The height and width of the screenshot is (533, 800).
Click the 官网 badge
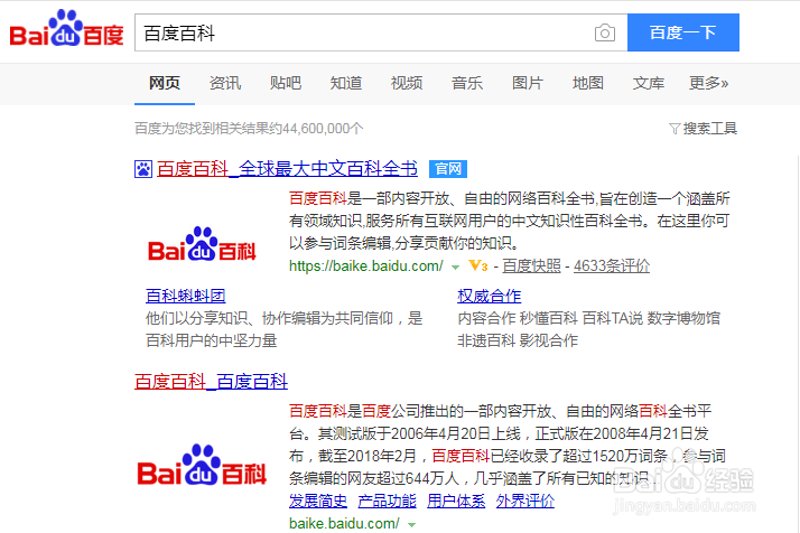448,169
